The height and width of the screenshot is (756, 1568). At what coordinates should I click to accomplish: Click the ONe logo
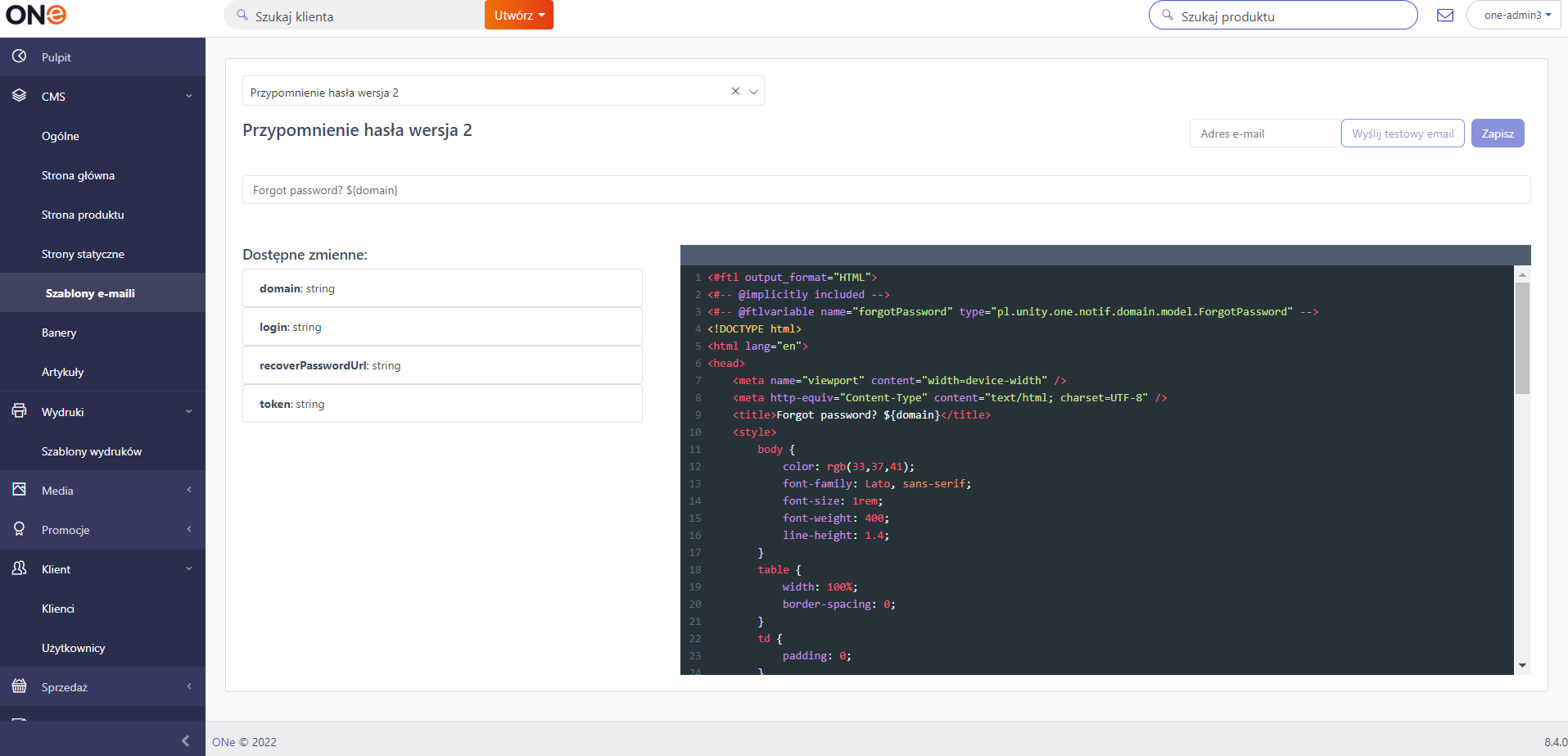36,15
